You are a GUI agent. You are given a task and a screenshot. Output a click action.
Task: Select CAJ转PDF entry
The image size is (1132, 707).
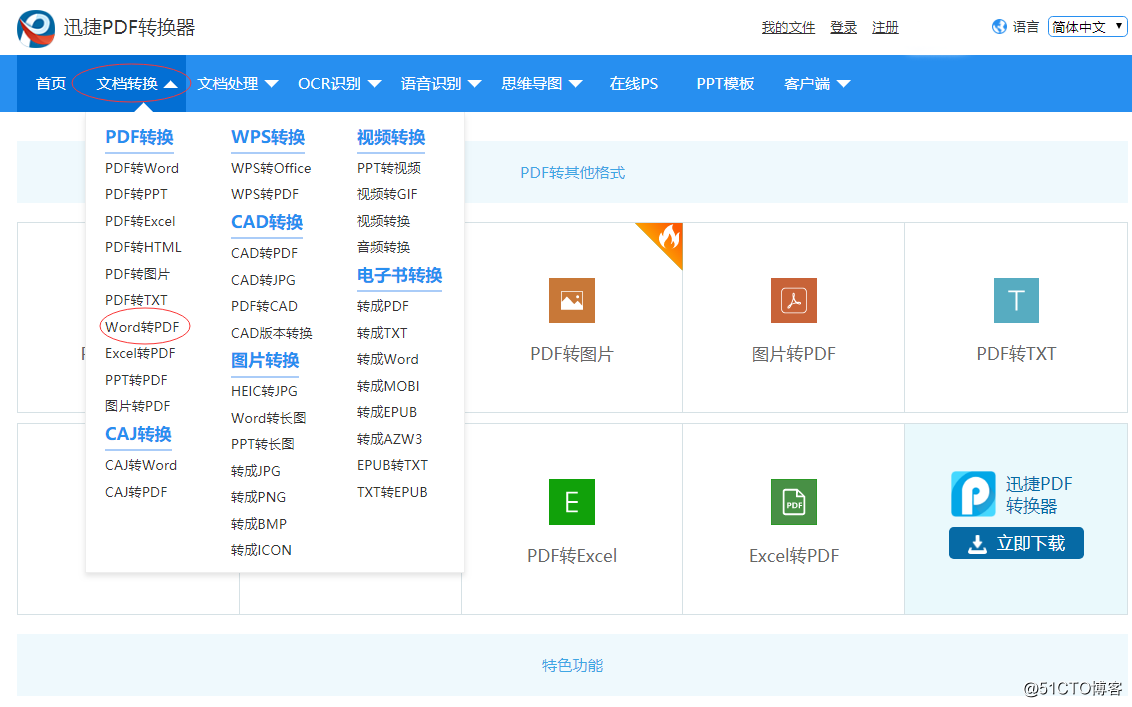pos(136,493)
